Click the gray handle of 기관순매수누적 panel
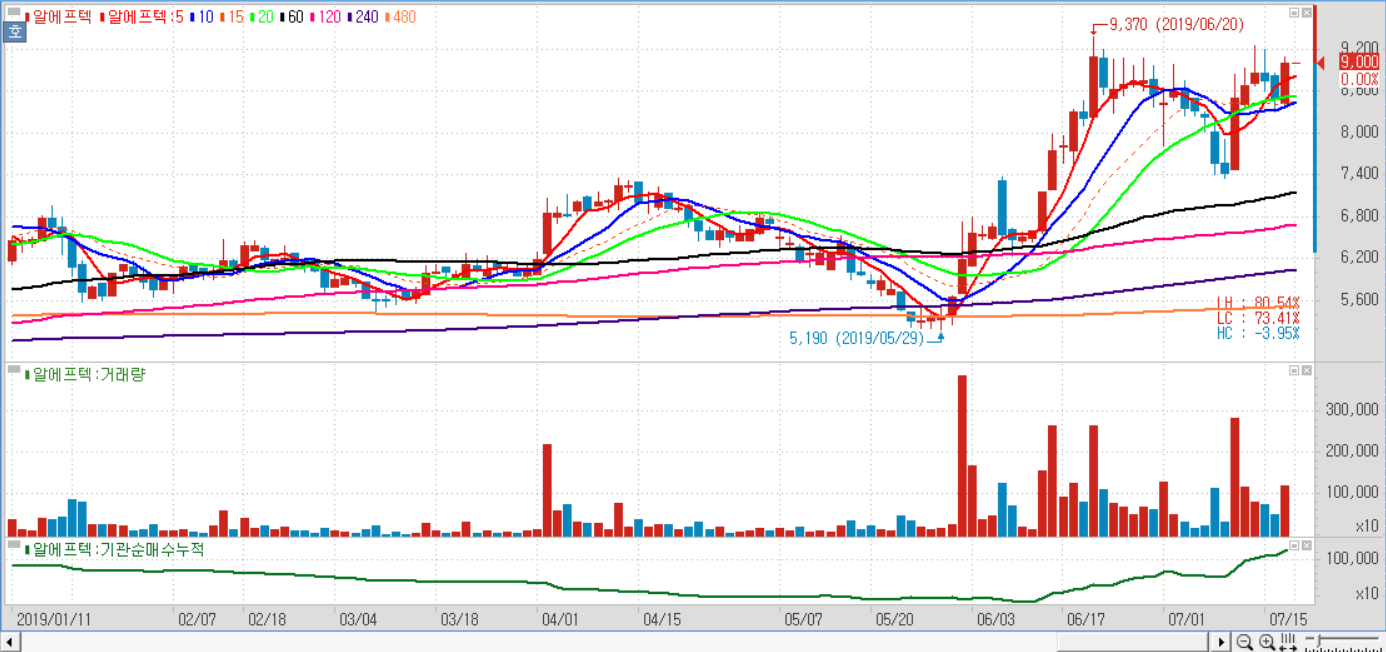1386x652 pixels. [x=14, y=545]
